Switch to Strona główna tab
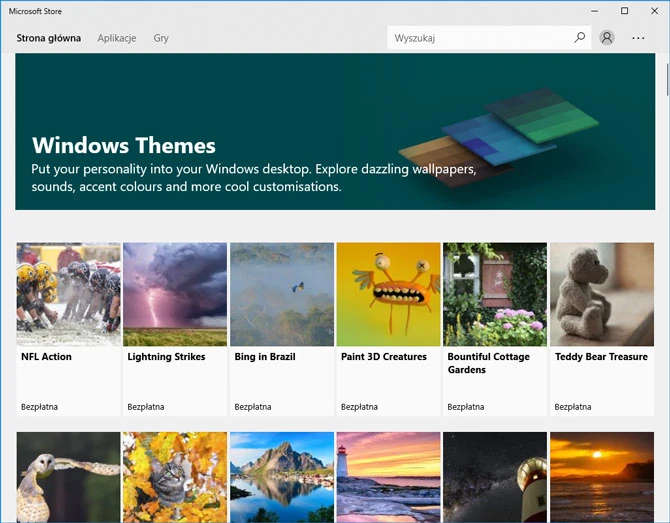Screen dimensions: 670x523 coord(49,38)
